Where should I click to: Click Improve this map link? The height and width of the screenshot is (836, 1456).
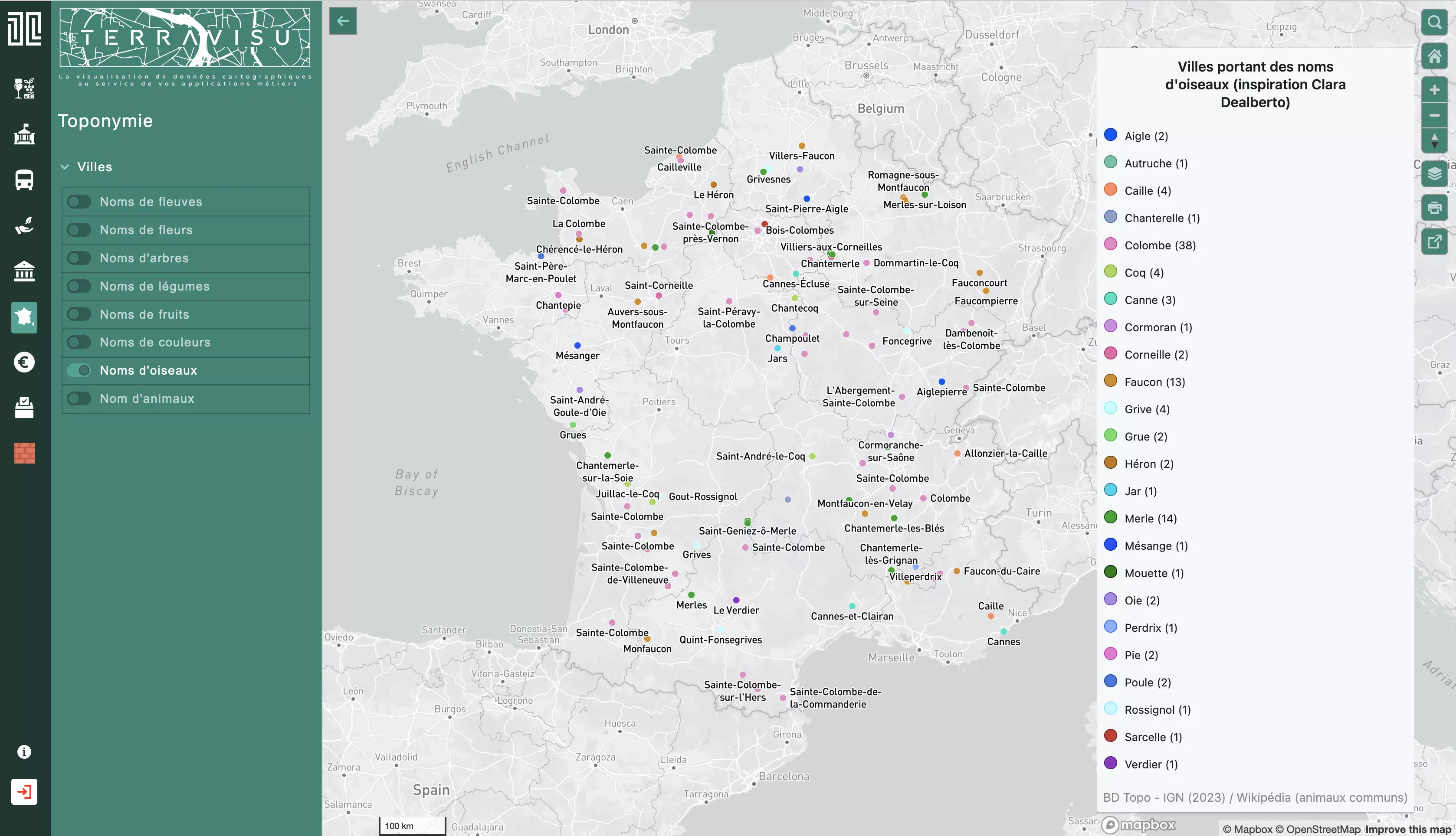pos(1409,829)
